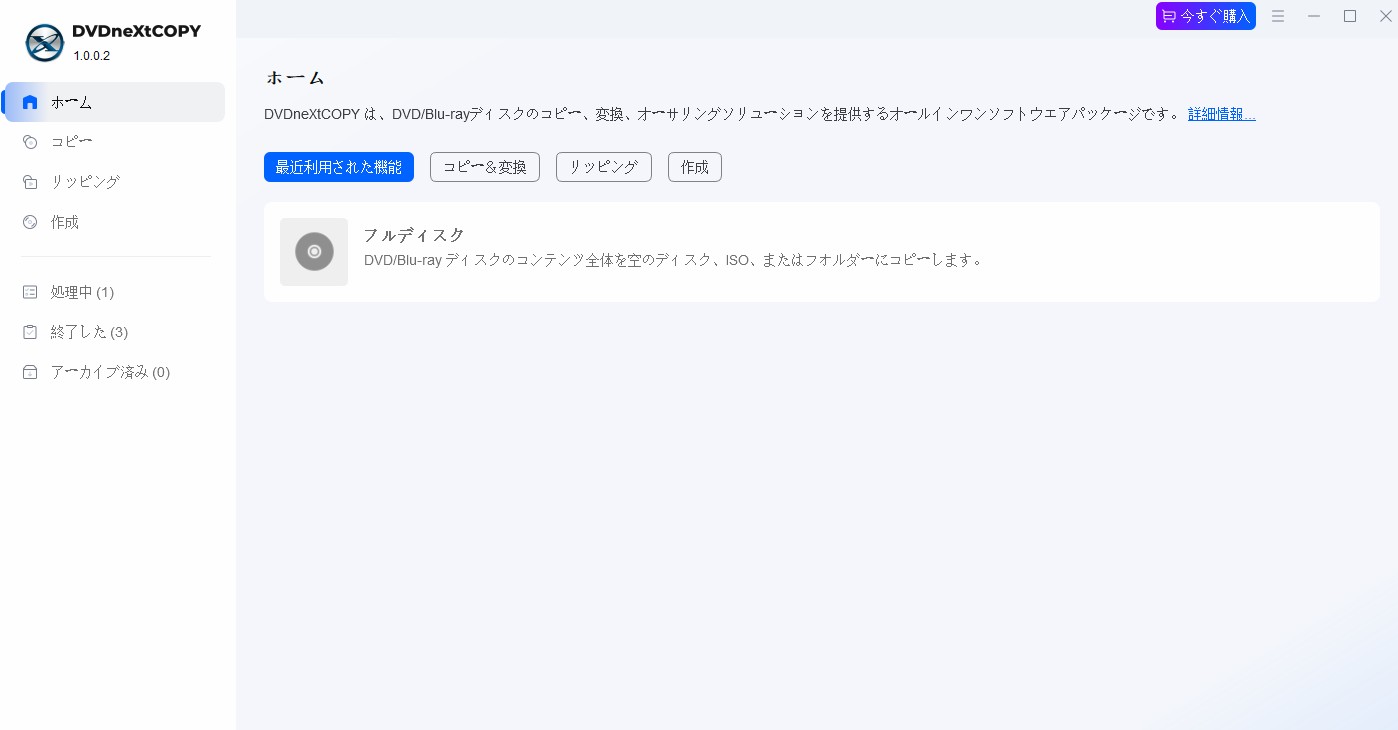Open the hamburger menu in title bar
This screenshot has width=1398, height=730.
point(1278,16)
